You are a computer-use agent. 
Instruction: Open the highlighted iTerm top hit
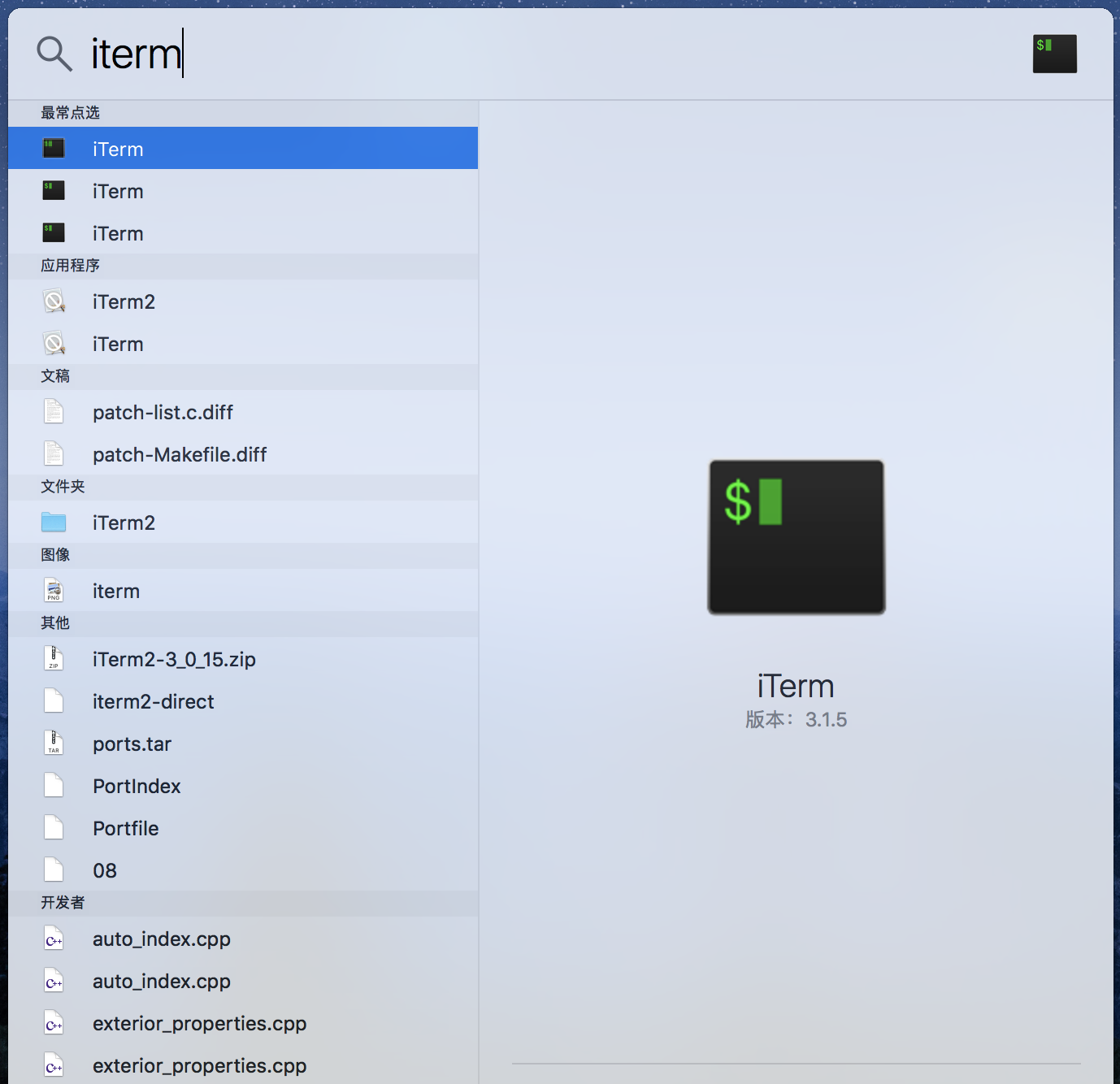[243, 148]
